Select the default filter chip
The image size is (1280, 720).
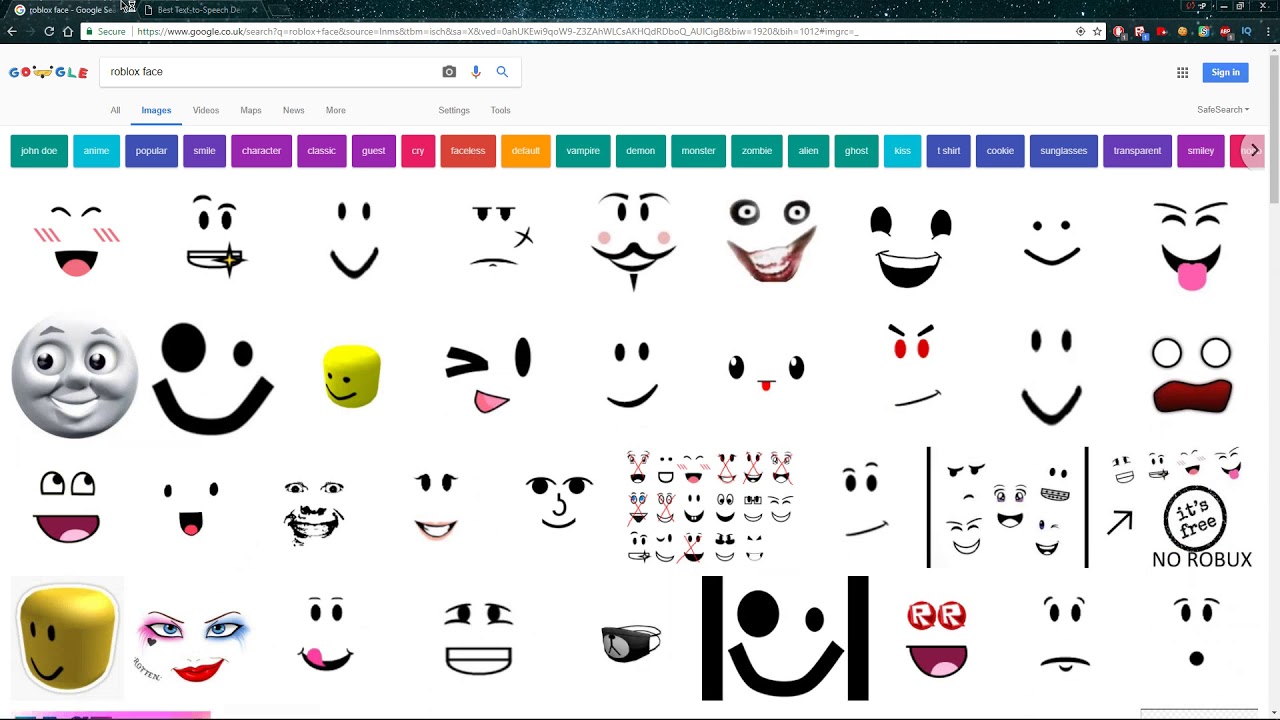click(x=525, y=151)
